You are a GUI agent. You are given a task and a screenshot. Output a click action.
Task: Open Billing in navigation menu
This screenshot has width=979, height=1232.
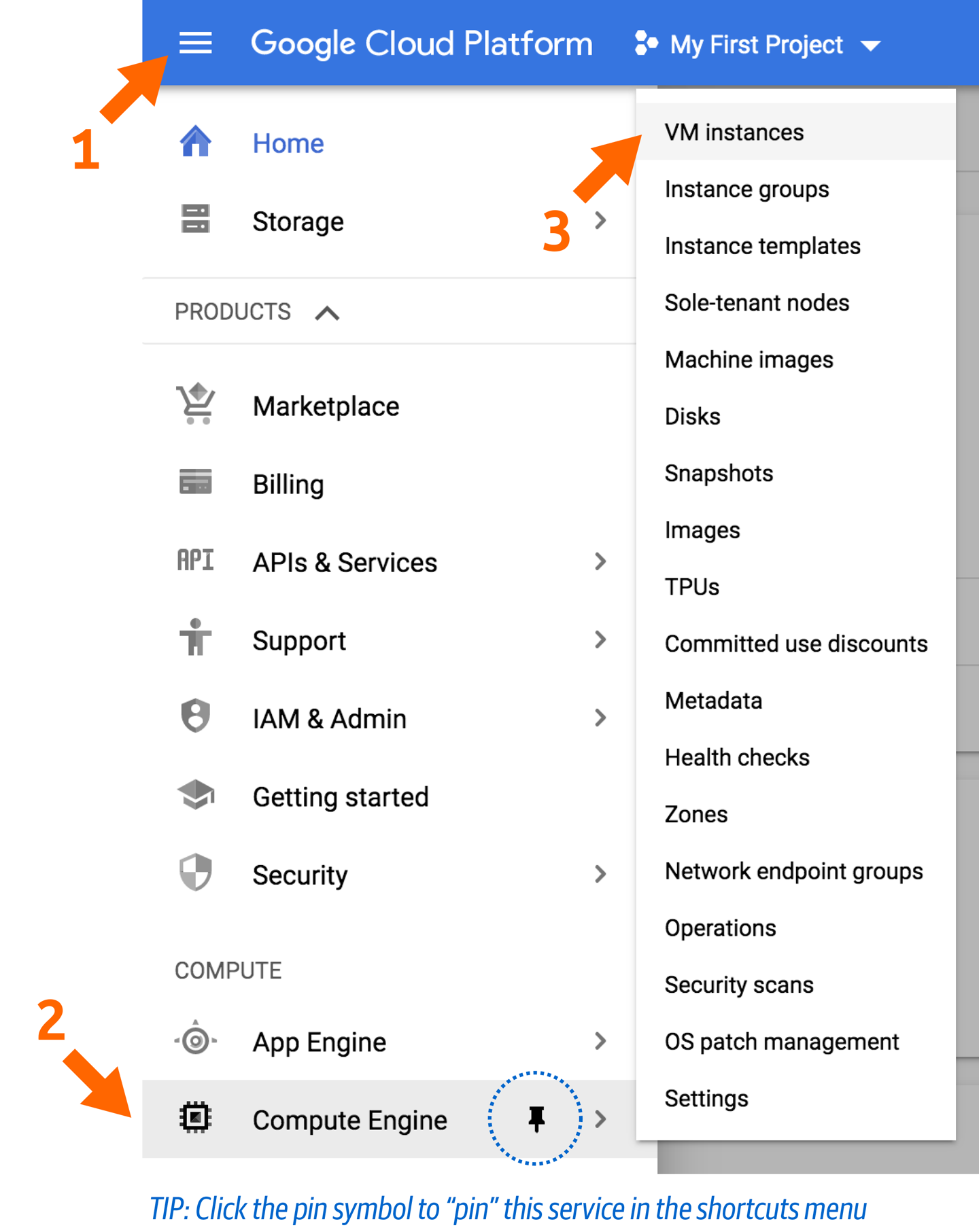(x=288, y=485)
